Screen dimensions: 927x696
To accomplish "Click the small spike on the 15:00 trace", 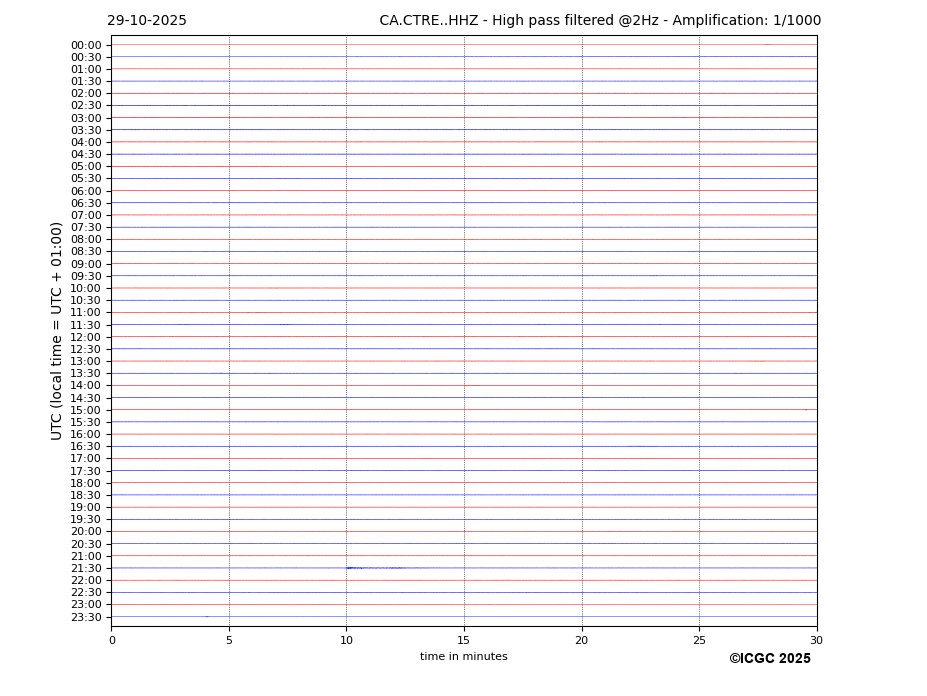I will point(805,410).
